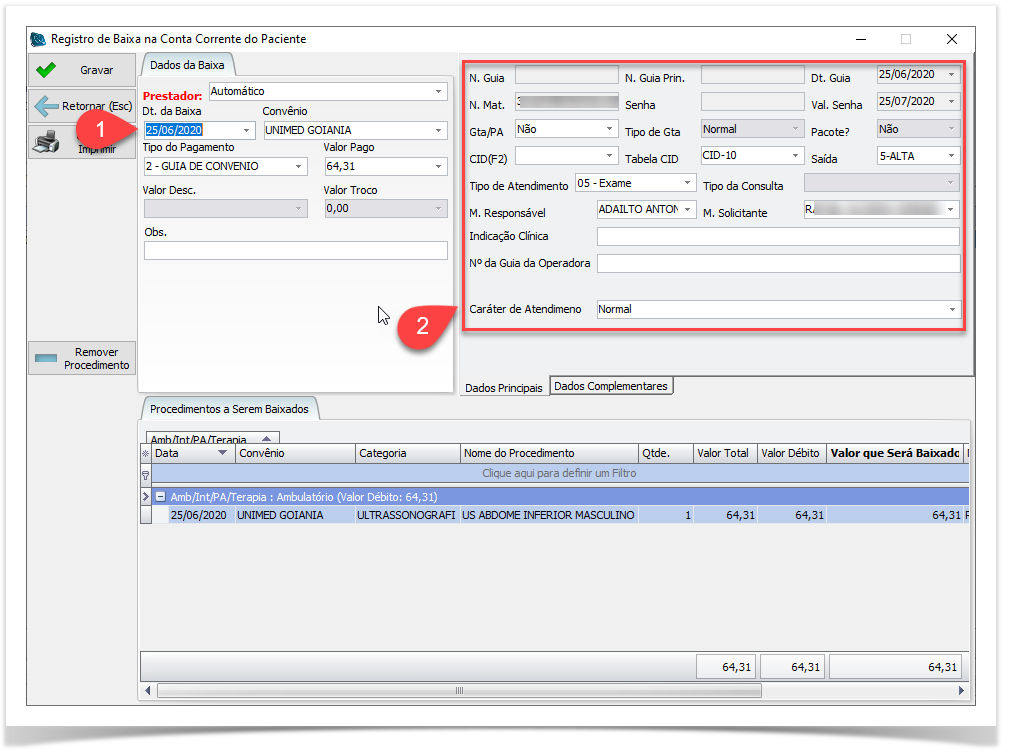Collapse the Ambulatório group row

coord(160,497)
